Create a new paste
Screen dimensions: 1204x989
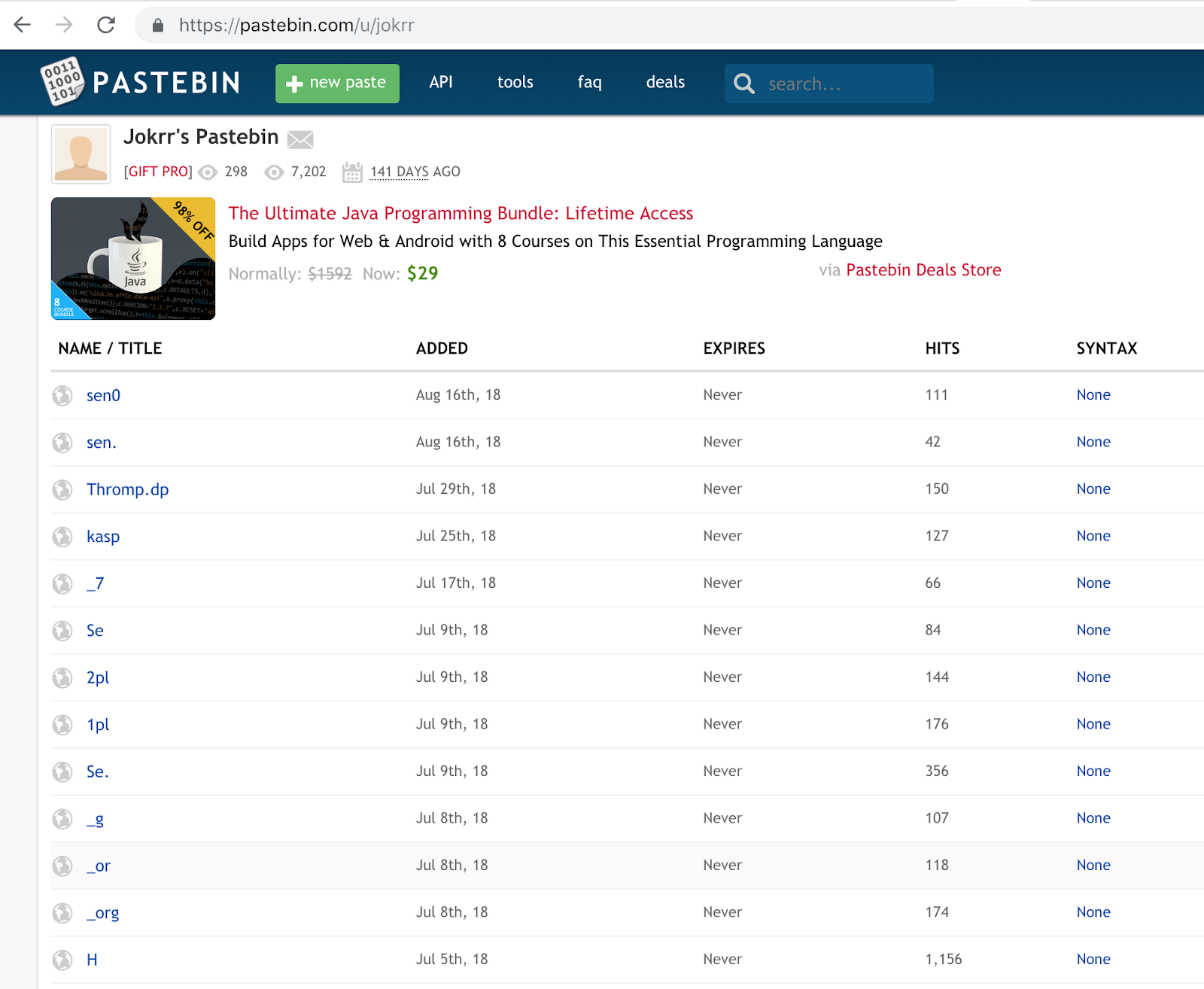tap(337, 84)
